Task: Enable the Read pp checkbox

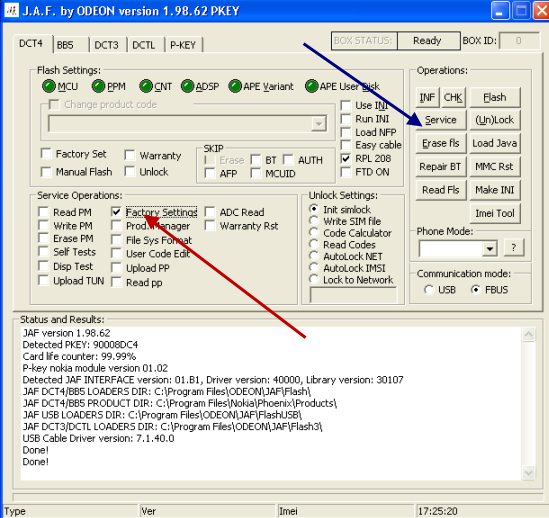Action: point(116,282)
